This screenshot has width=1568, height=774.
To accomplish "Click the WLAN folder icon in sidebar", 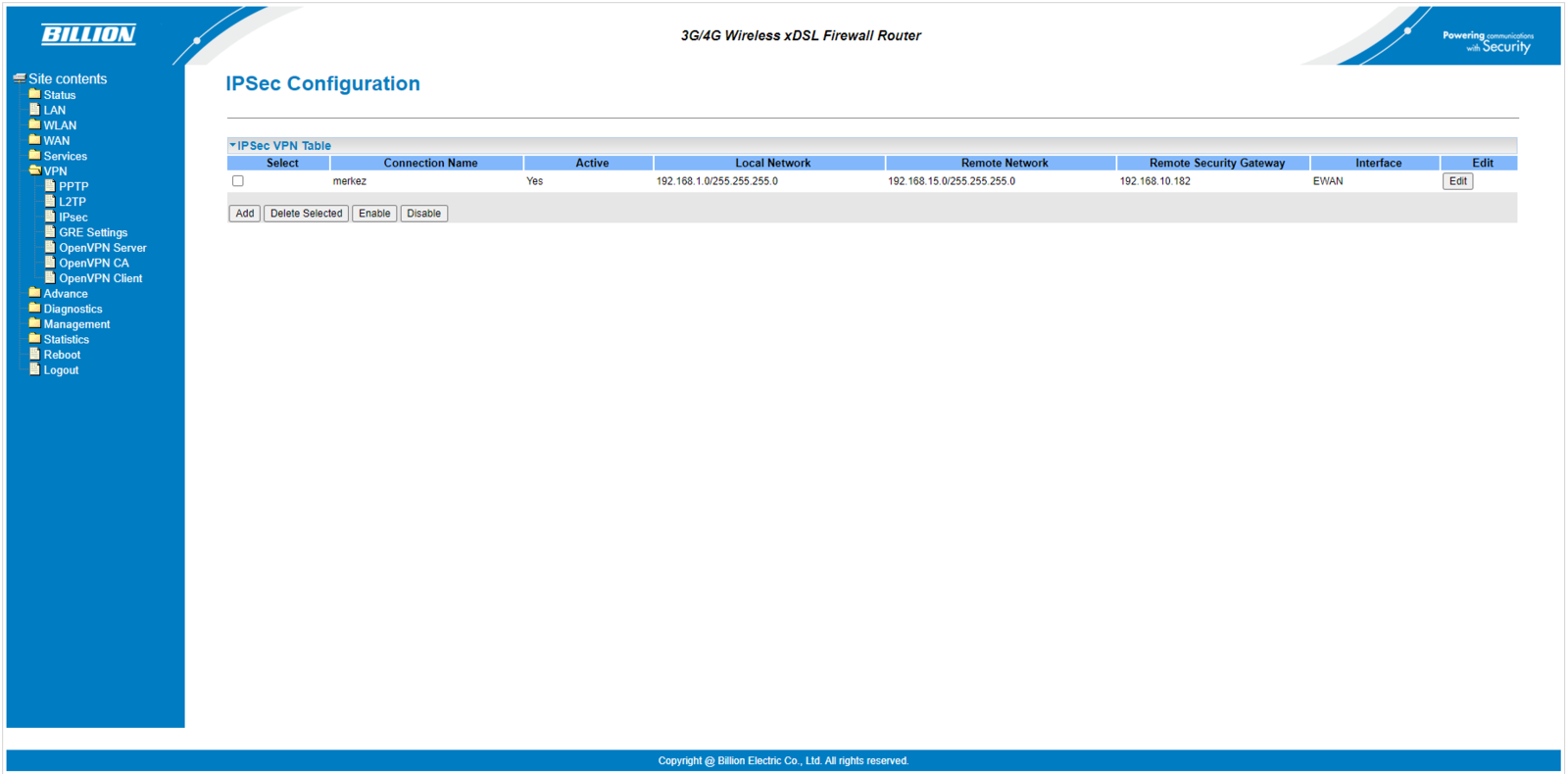I will coord(34,125).
